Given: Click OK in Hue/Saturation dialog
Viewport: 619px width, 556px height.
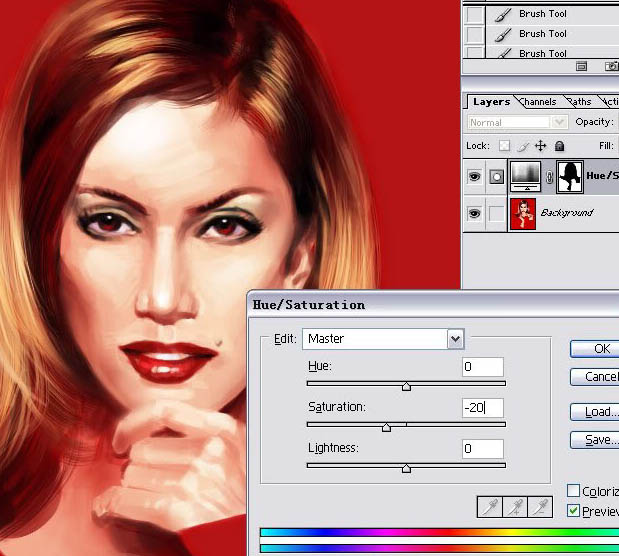Looking at the screenshot, I should click(595, 349).
